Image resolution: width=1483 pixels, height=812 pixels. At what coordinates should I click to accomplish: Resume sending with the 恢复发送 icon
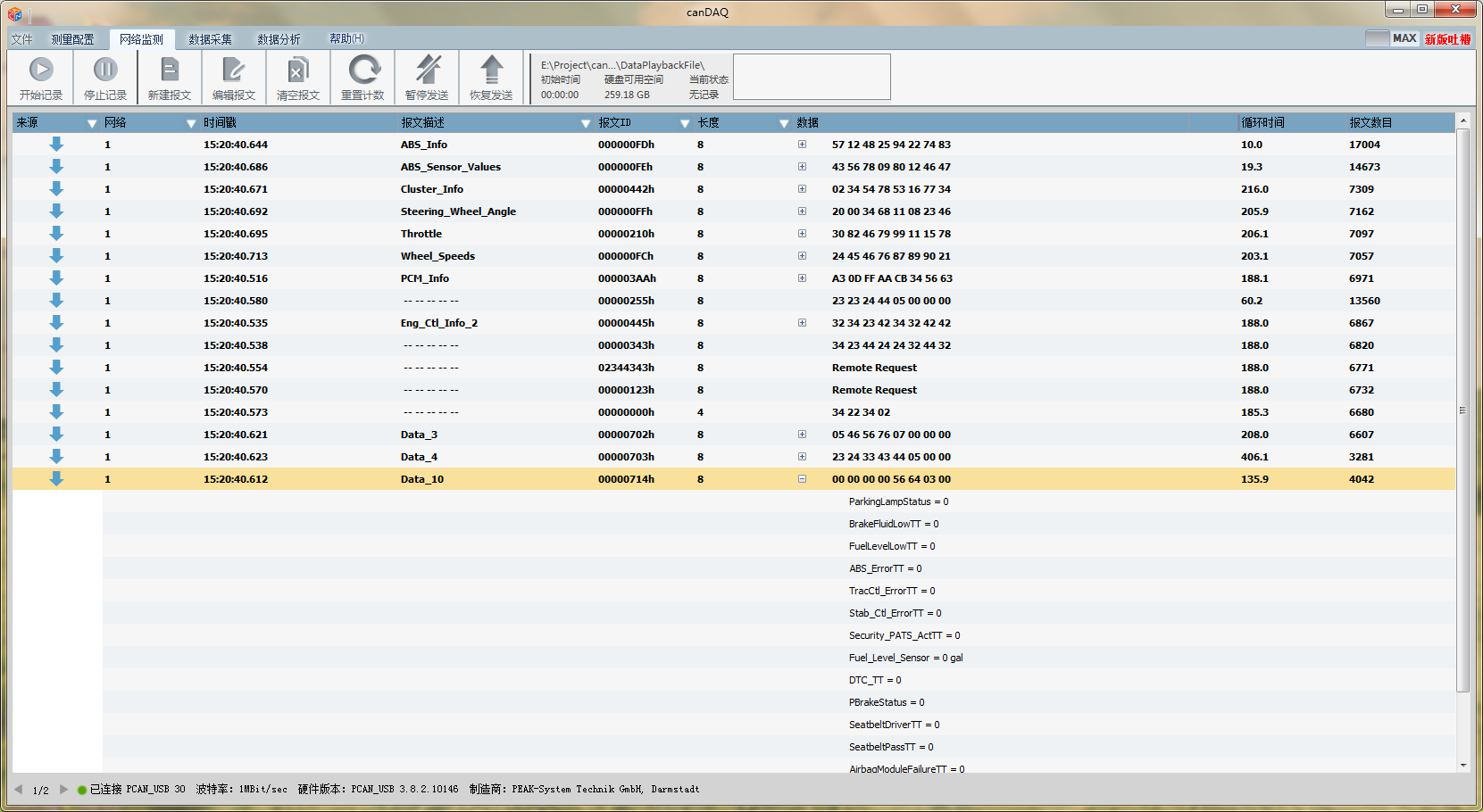coord(491,70)
